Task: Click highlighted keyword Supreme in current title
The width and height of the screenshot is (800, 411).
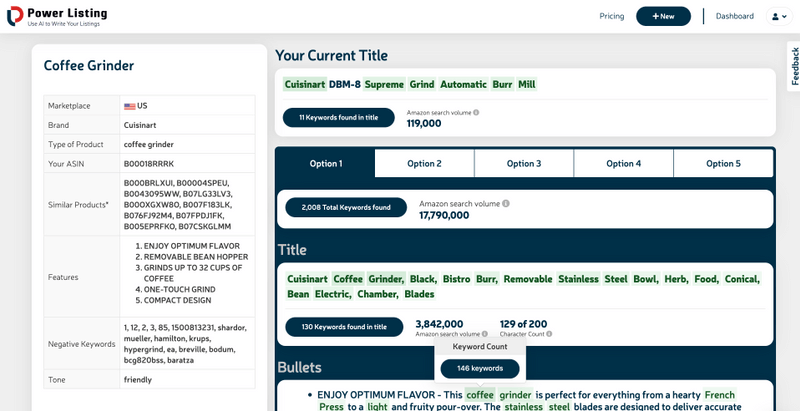Action: (384, 84)
